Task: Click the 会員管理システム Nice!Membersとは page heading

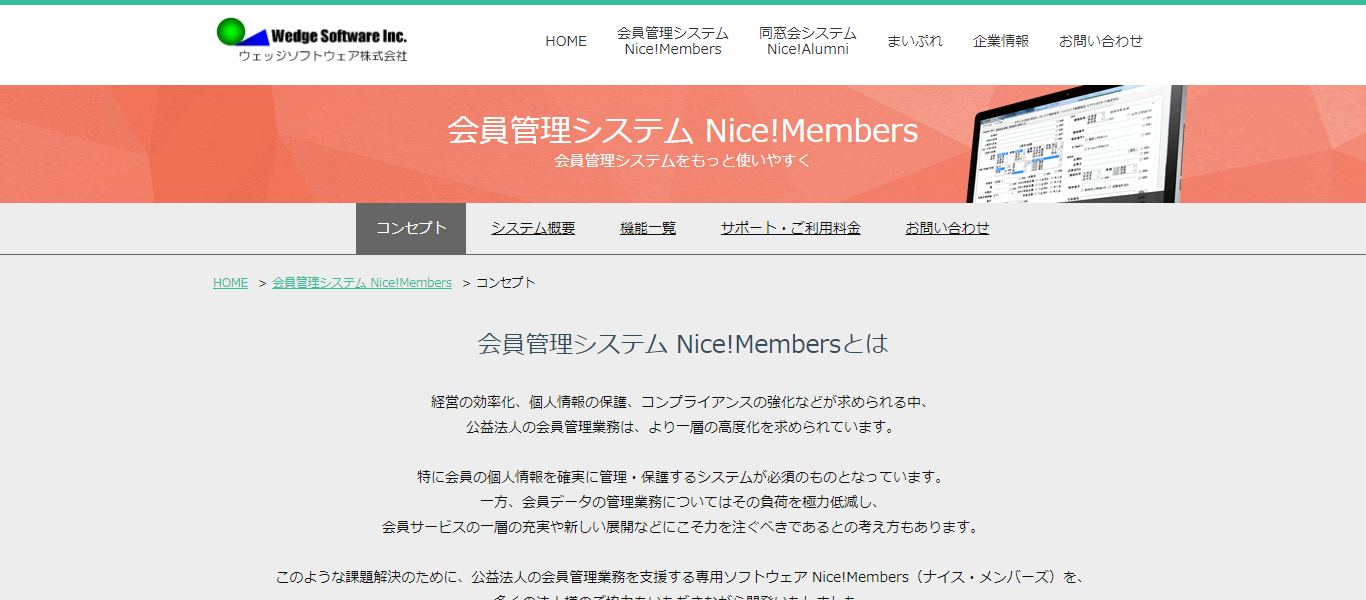Action: point(683,343)
